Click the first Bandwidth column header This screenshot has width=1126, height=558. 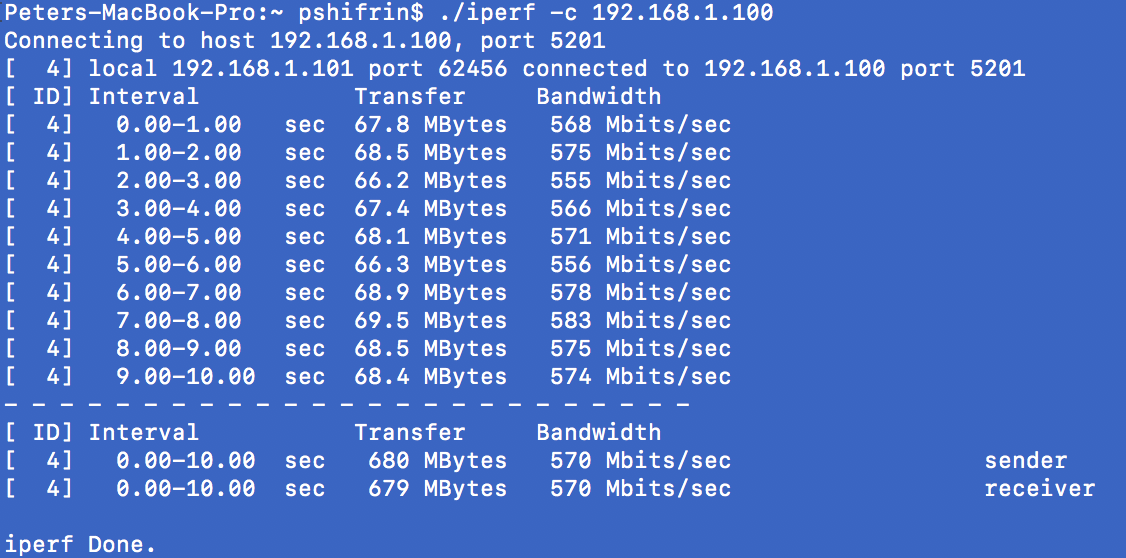coord(598,96)
